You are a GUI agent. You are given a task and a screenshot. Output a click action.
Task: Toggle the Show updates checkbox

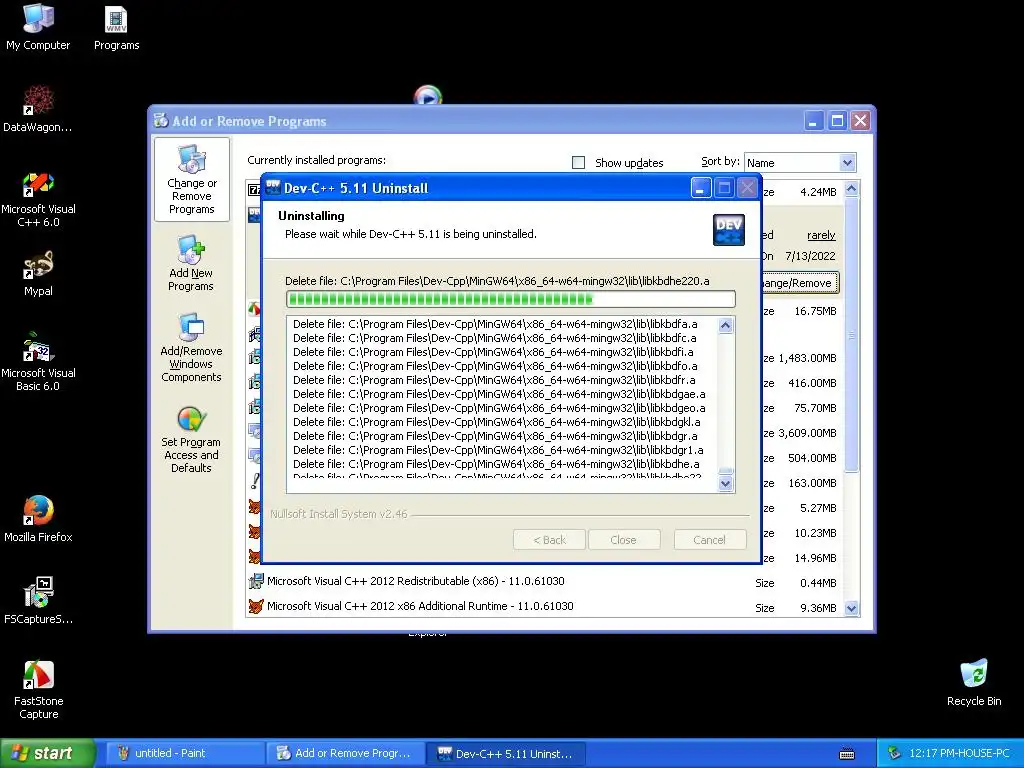[x=579, y=162]
